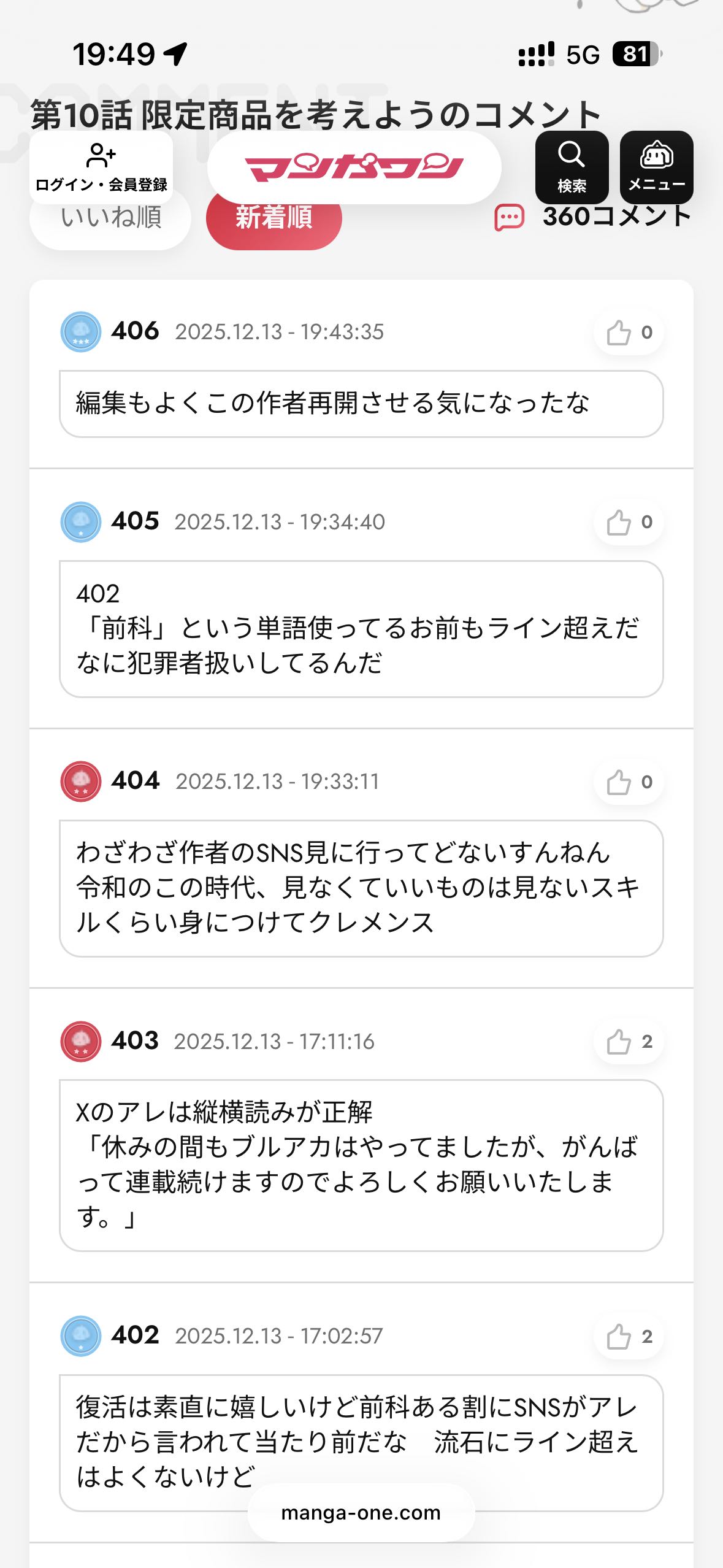
Task: Click the 360コメント speech bubble icon
Action: [509, 218]
